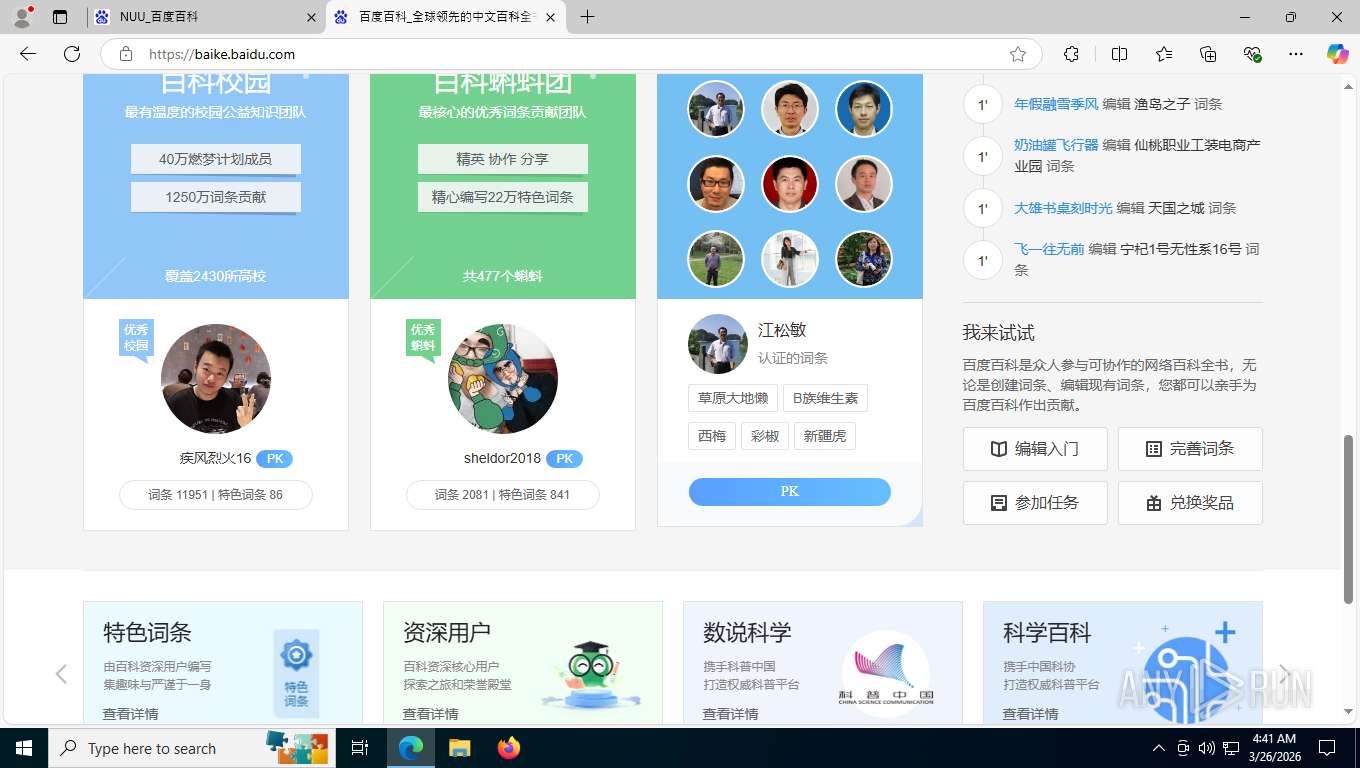
Task: Open the Extensions puzzle icon
Action: [1072, 54]
